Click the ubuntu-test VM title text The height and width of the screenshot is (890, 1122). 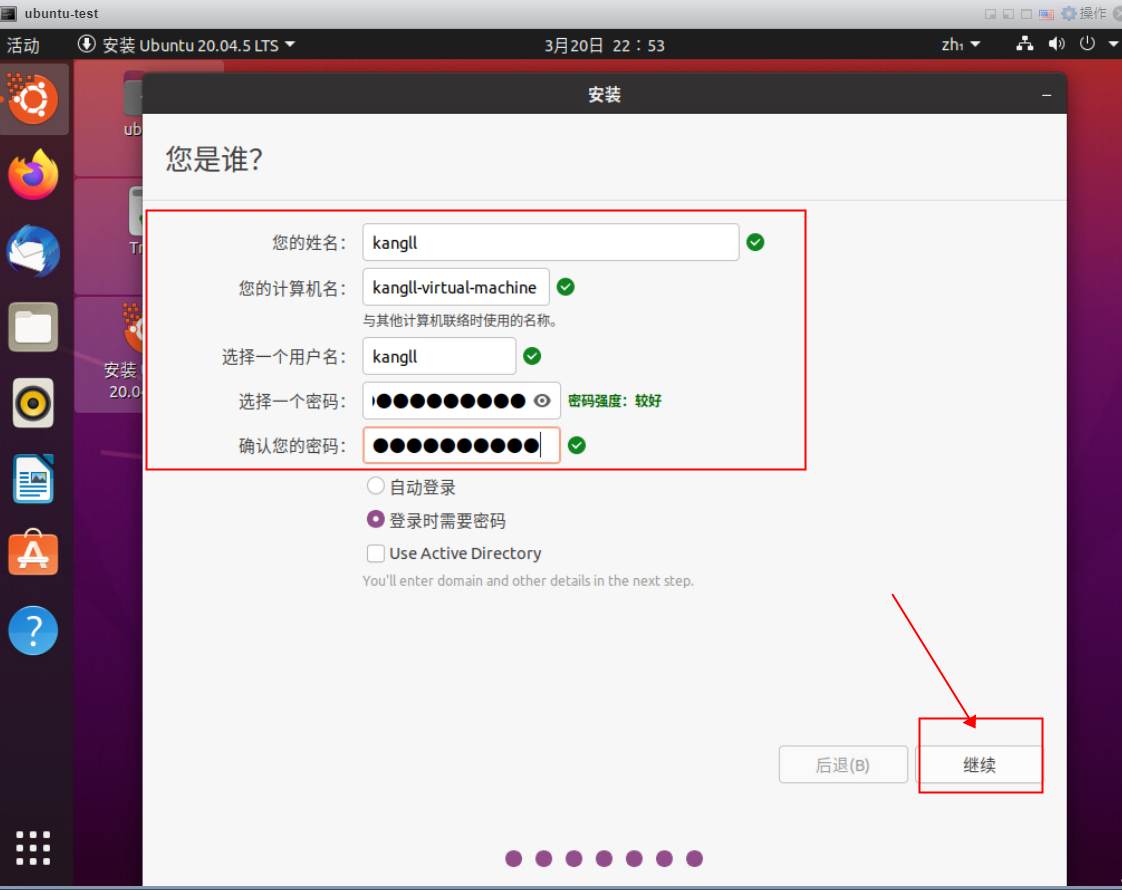pos(62,14)
